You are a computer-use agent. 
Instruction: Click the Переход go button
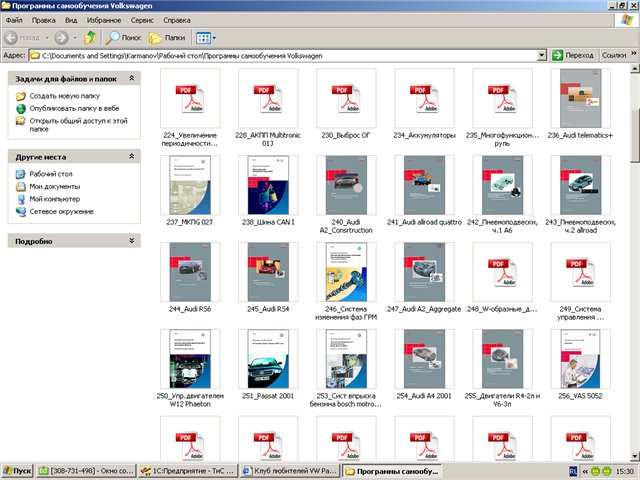tap(573, 55)
